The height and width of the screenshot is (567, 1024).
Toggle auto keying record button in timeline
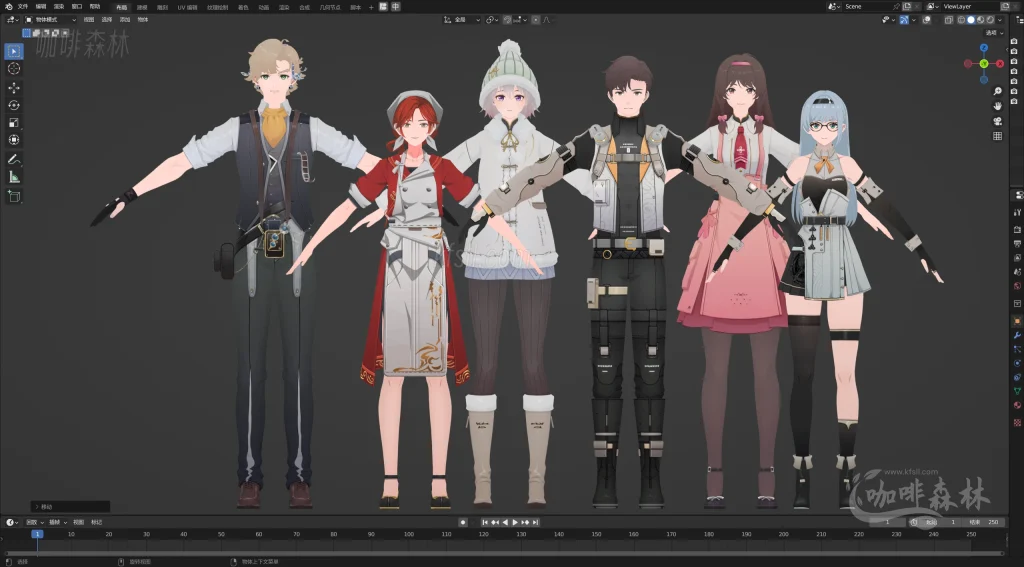[463, 523]
